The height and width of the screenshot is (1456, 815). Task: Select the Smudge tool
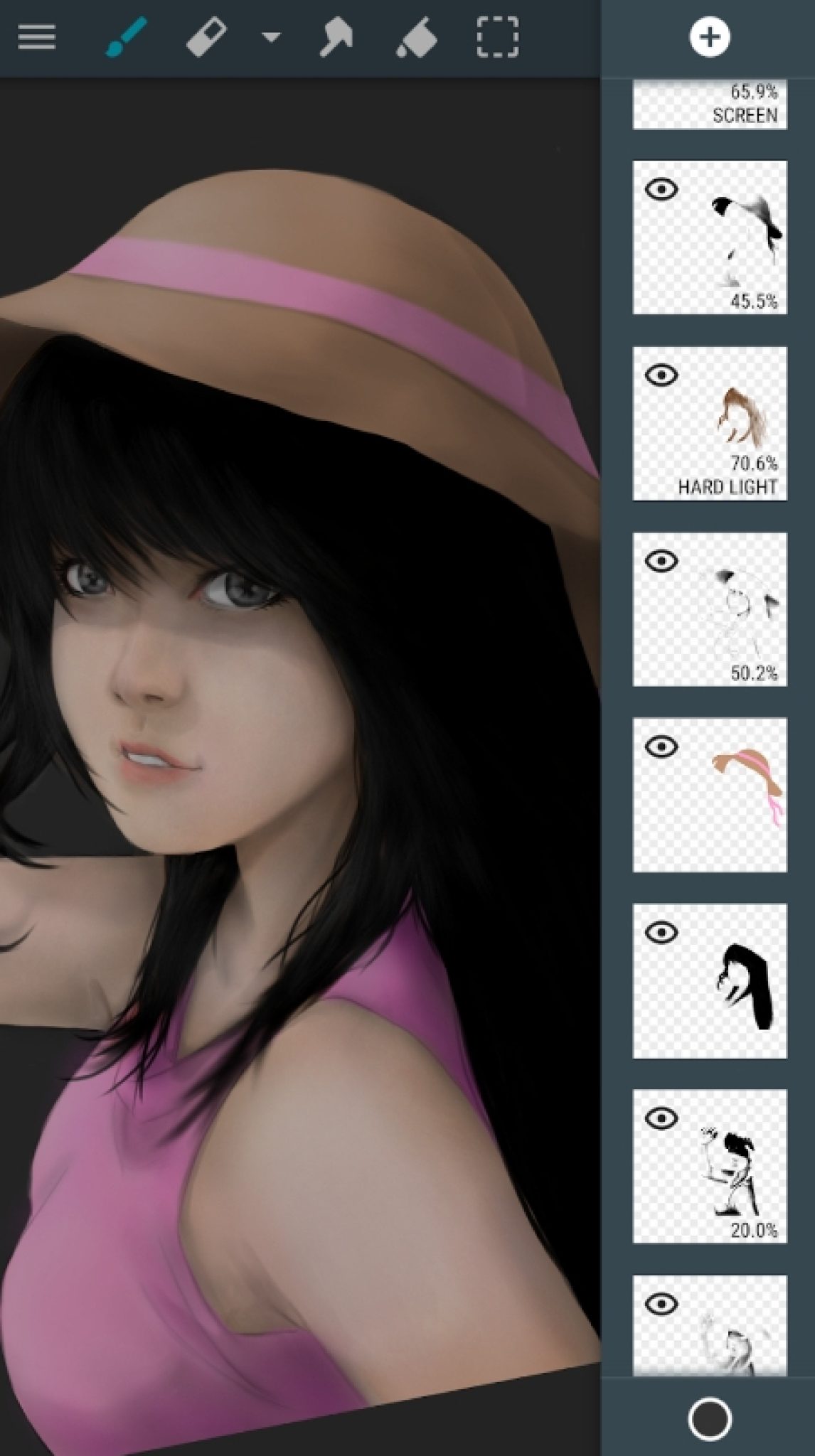coord(336,37)
